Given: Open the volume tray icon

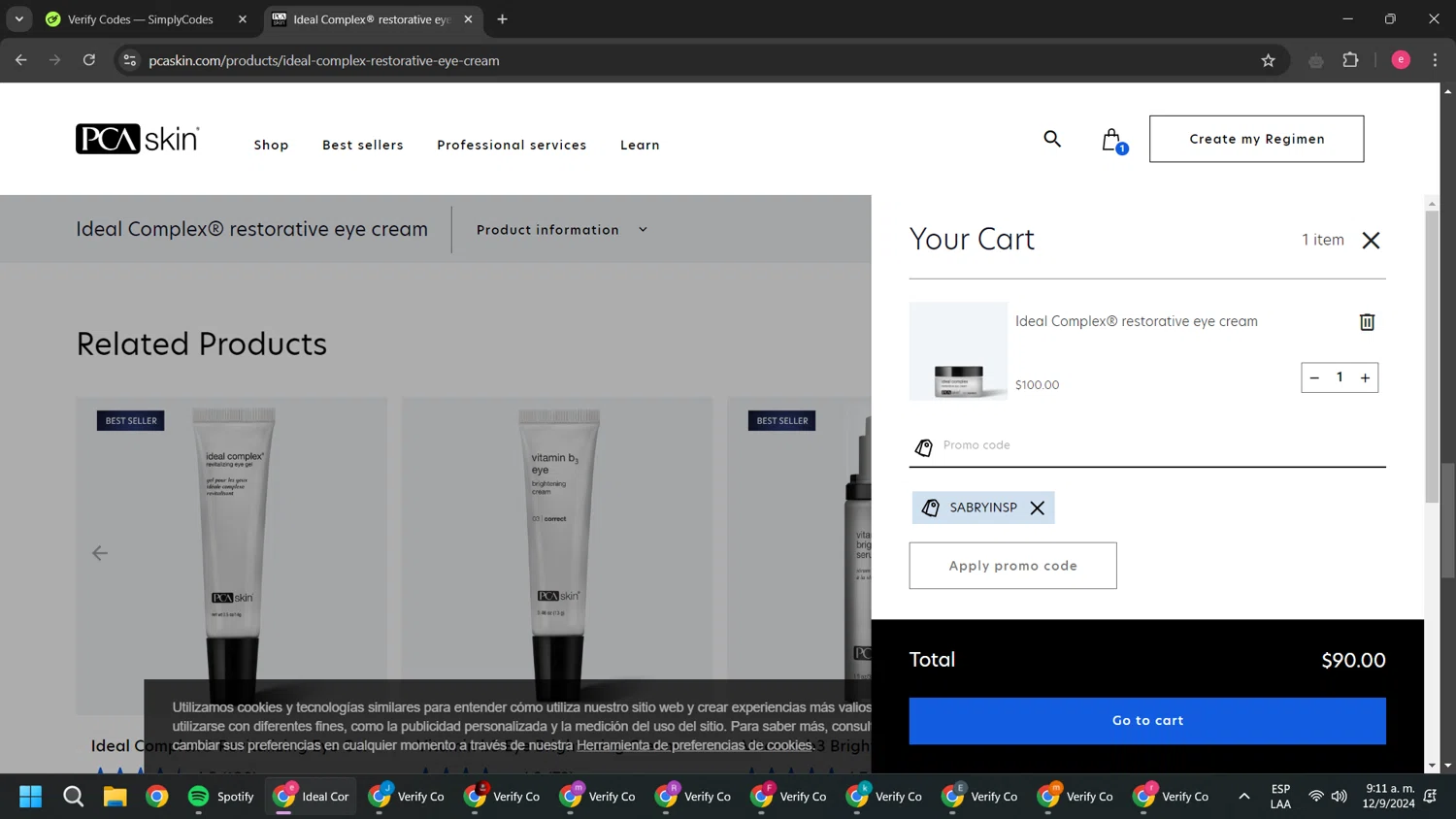Looking at the screenshot, I should [x=1340, y=797].
